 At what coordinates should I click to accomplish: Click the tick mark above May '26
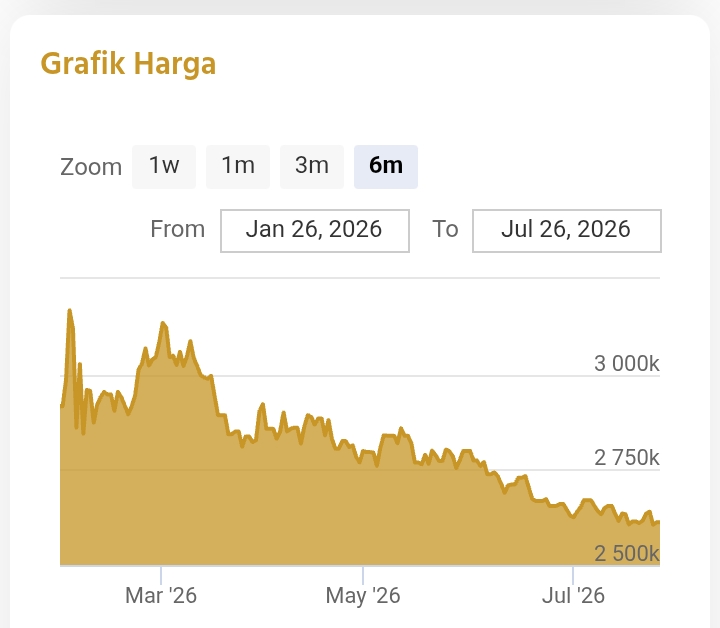pos(363,575)
